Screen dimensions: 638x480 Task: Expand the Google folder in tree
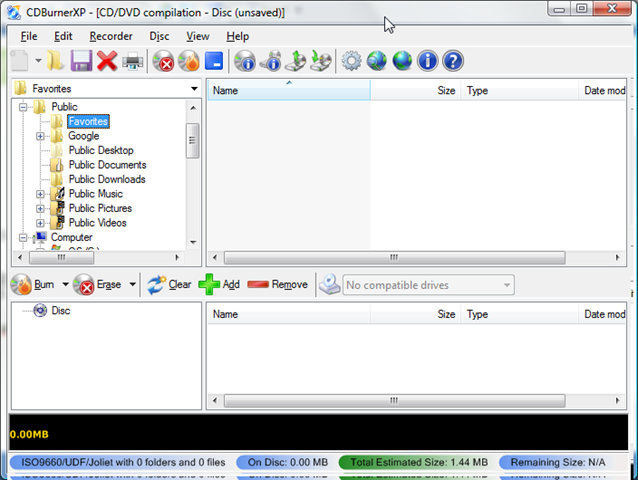tap(40, 136)
